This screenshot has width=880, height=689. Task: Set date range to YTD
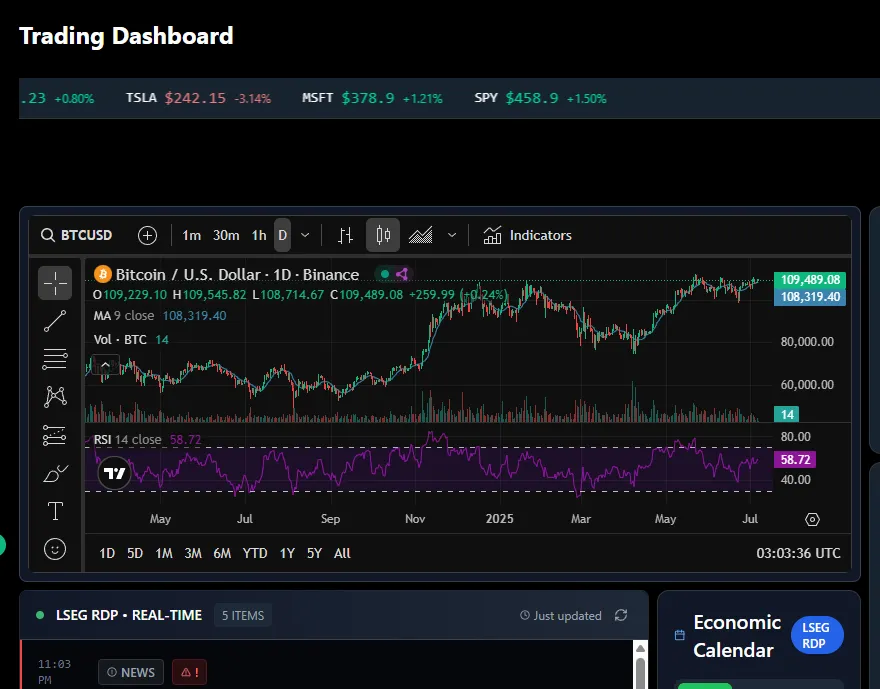255,554
